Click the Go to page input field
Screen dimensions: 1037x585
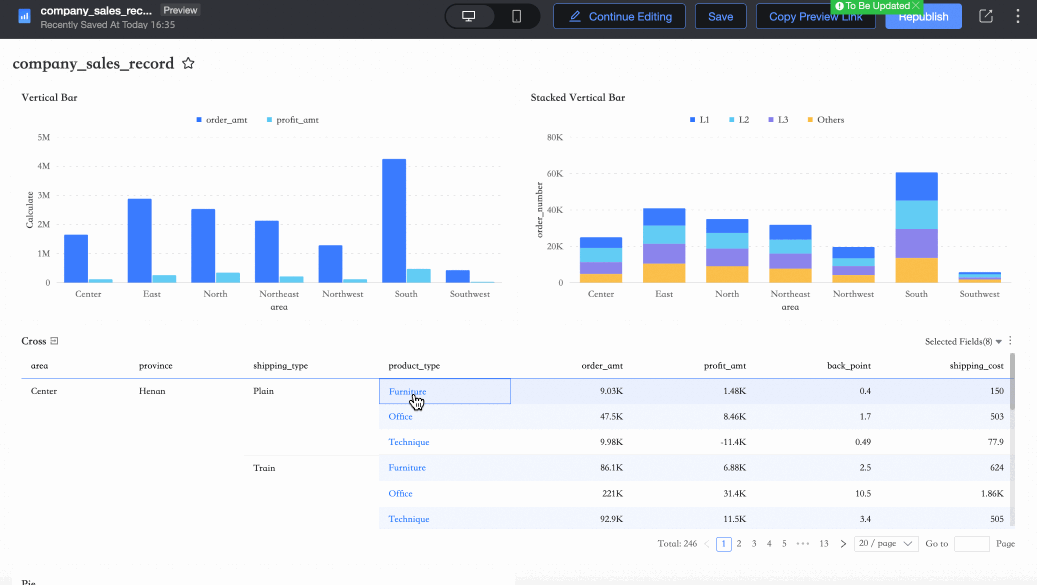971,544
